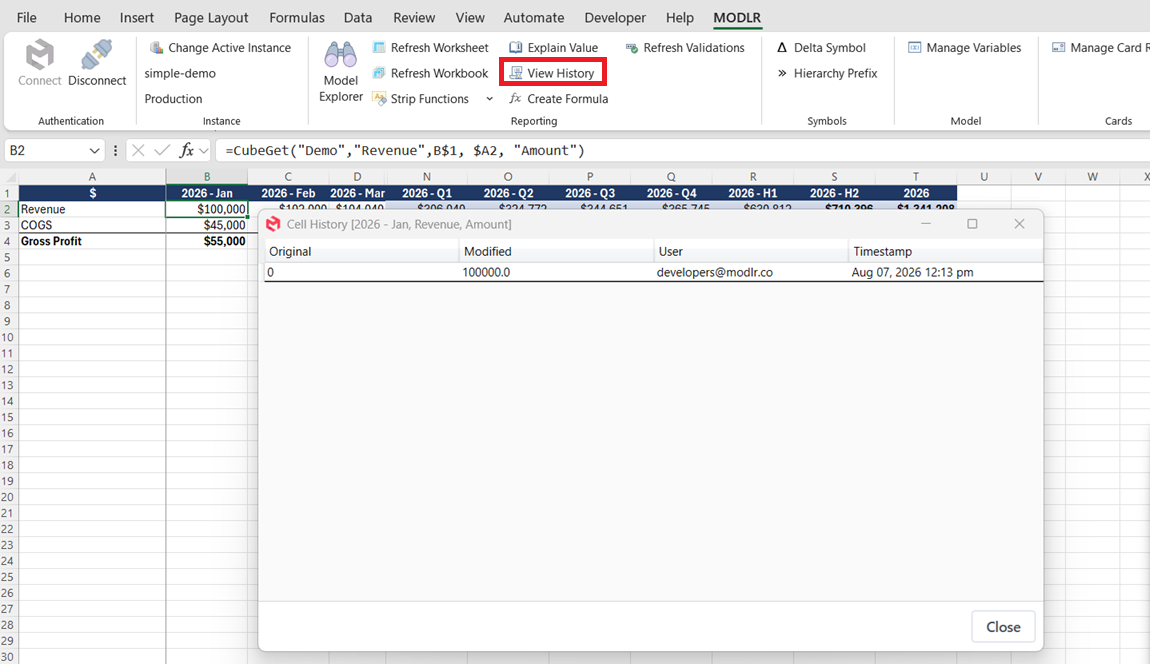Screen dimensions: 1150x665
Task: Switch to the Page Layout tab
Action: click(x=211, y=18)
